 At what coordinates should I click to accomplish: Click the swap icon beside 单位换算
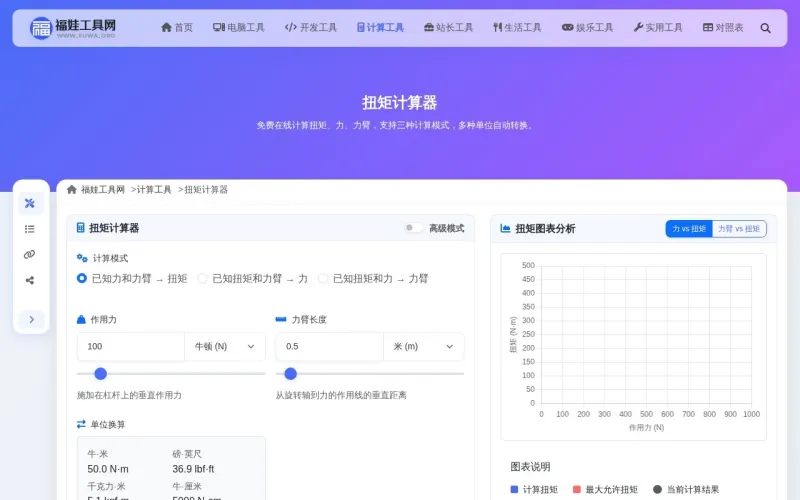tap(81, 424)
